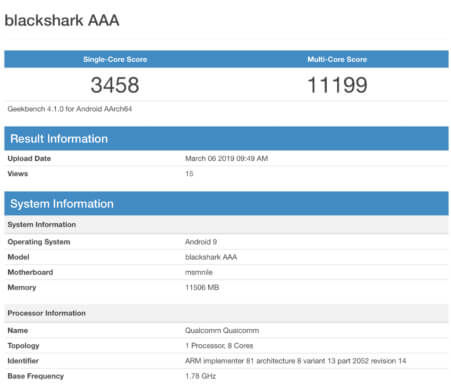Select the Motherboard label
Screen dimensions: 451x389
point(30,272)
